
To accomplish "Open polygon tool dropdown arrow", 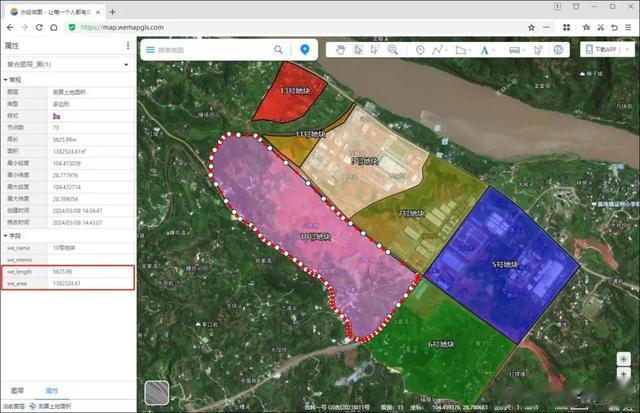I will (x=470, y=50).
